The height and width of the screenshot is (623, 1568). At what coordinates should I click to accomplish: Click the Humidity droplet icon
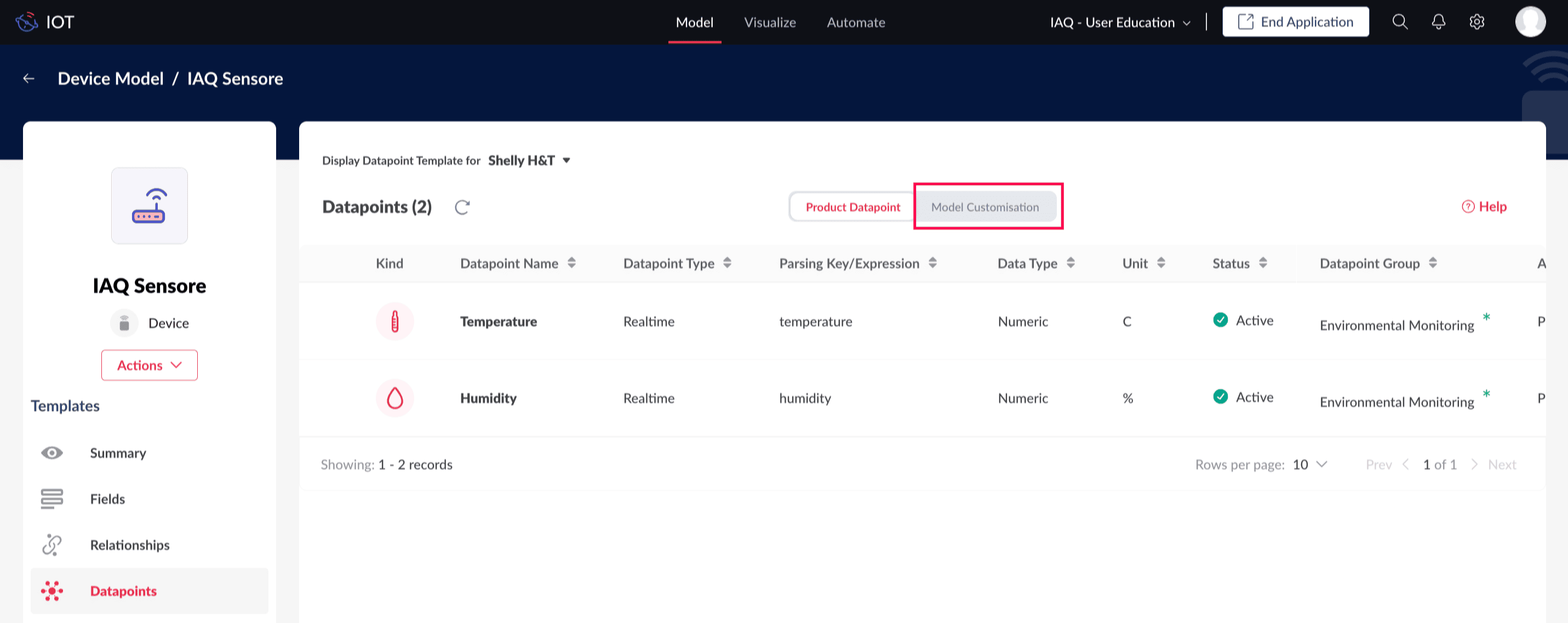pos(394,398)
